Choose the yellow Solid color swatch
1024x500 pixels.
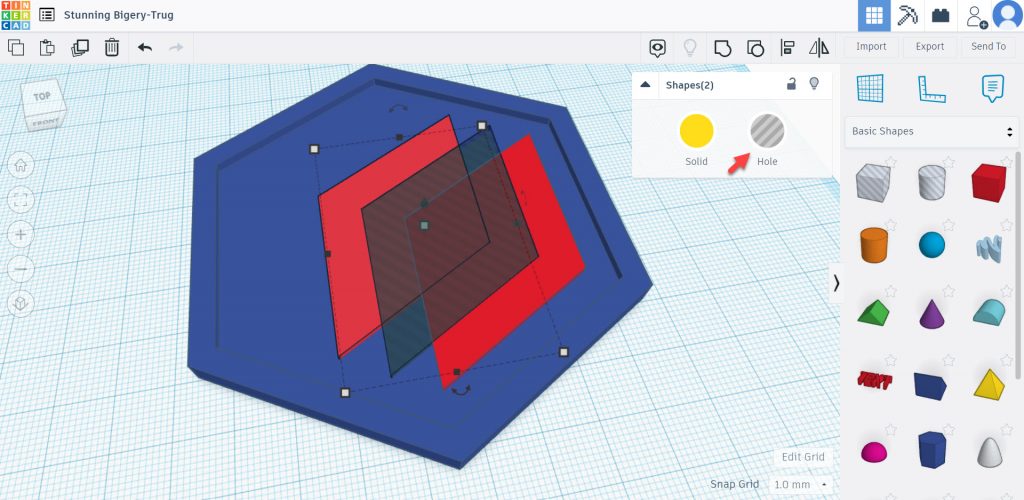pos(696,132)
